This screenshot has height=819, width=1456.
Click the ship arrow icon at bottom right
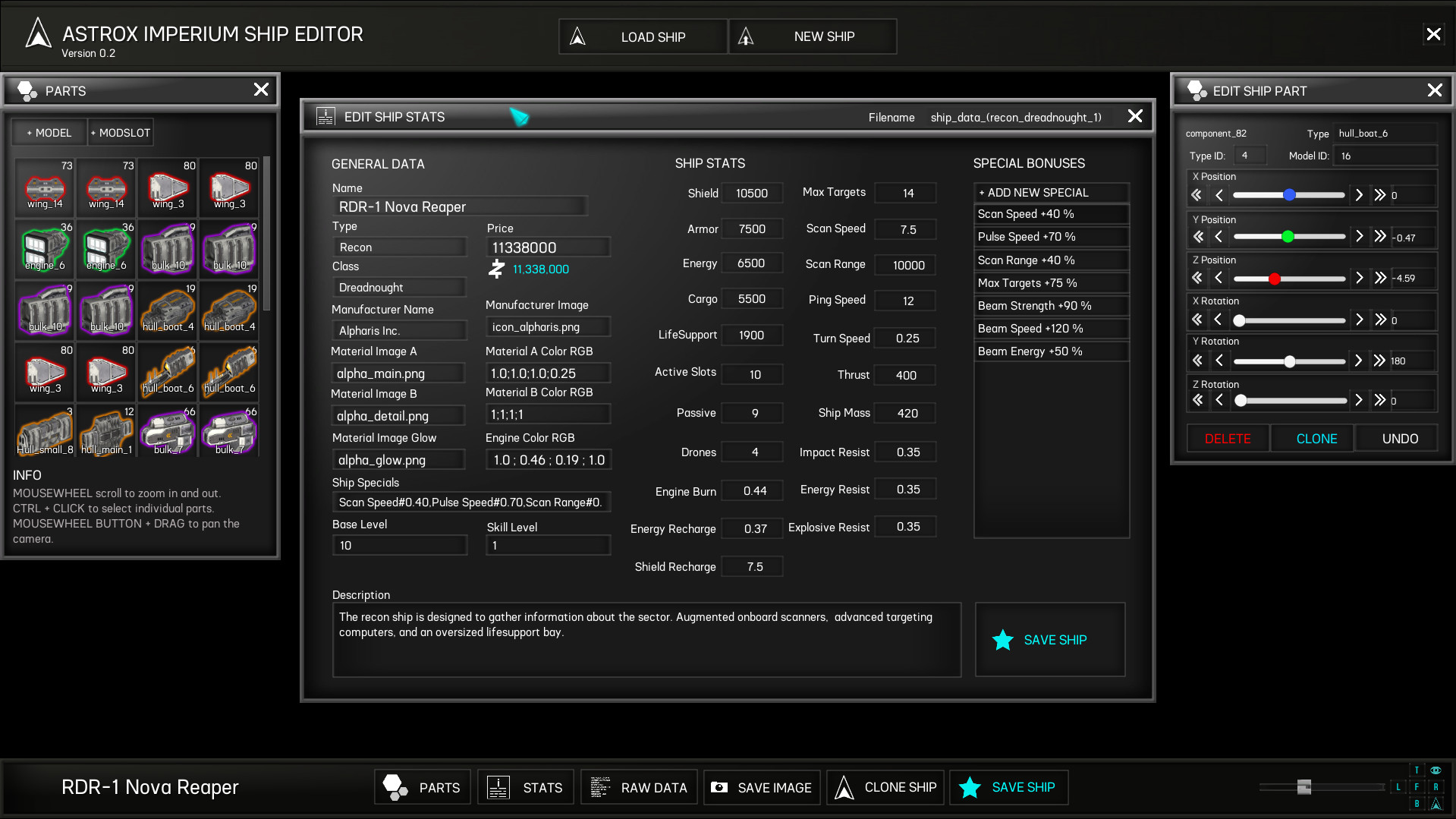[1436, 805]
